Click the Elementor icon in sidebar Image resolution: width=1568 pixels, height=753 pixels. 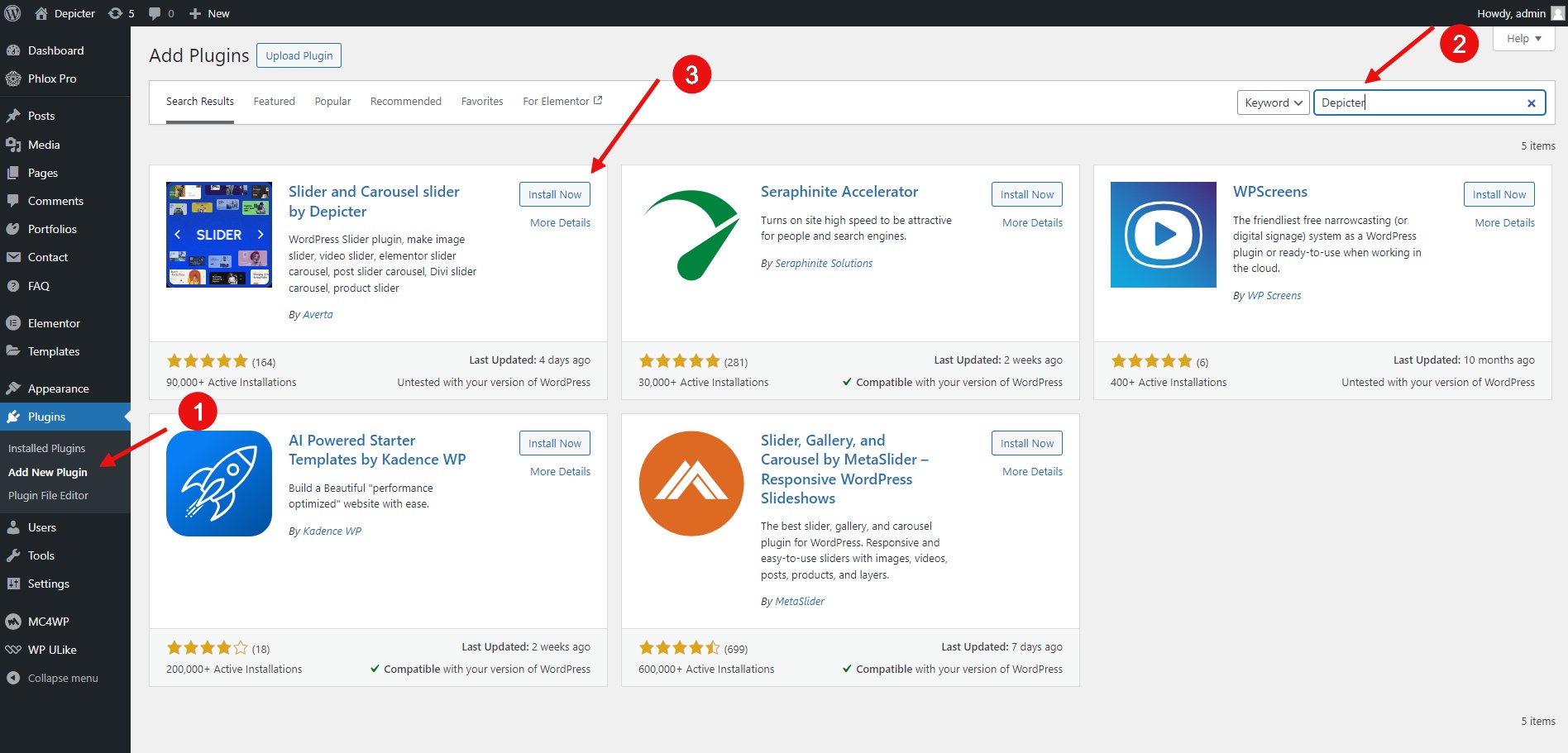13,323
